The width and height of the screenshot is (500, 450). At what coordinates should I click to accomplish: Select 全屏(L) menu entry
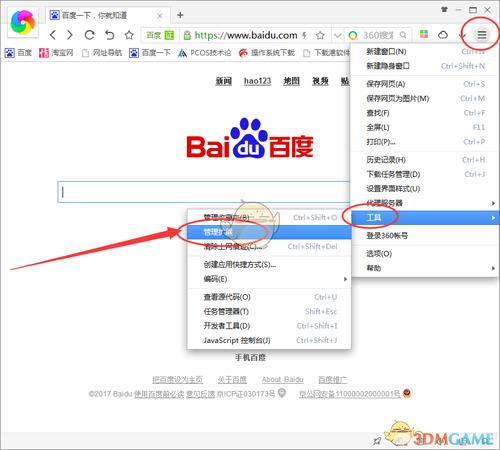point(425,127)
